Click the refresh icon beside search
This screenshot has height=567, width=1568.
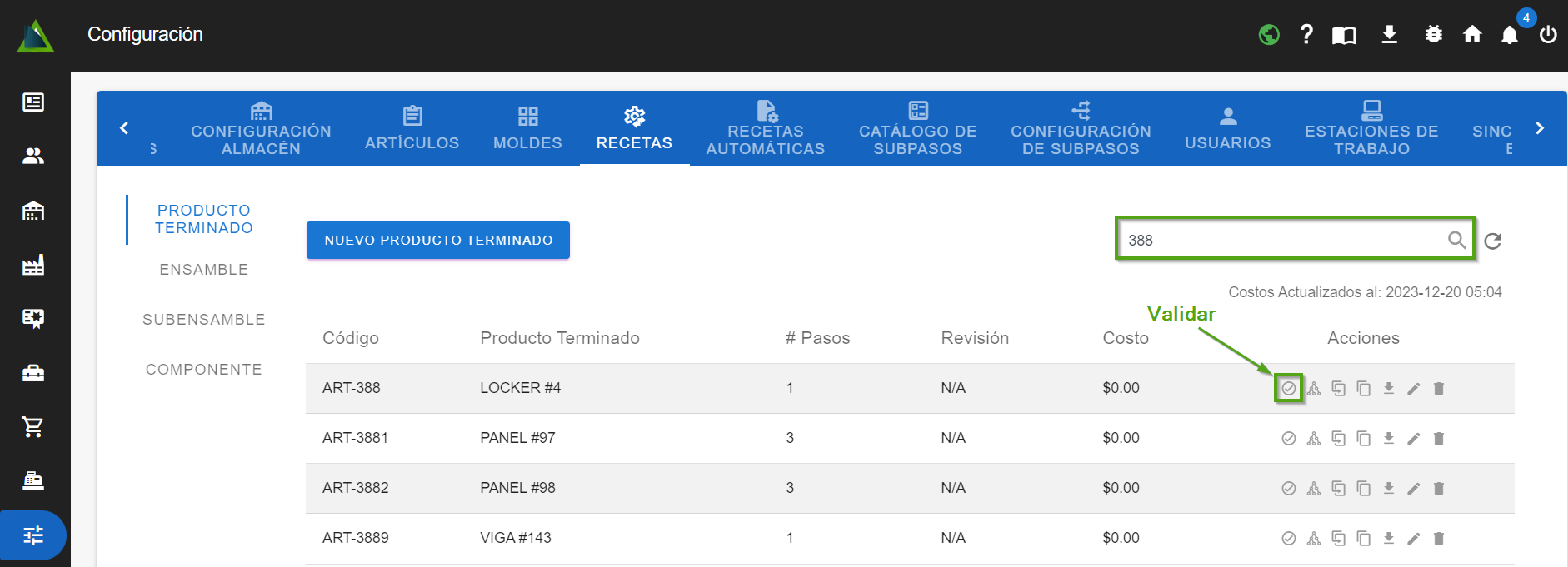point(1492,241)
